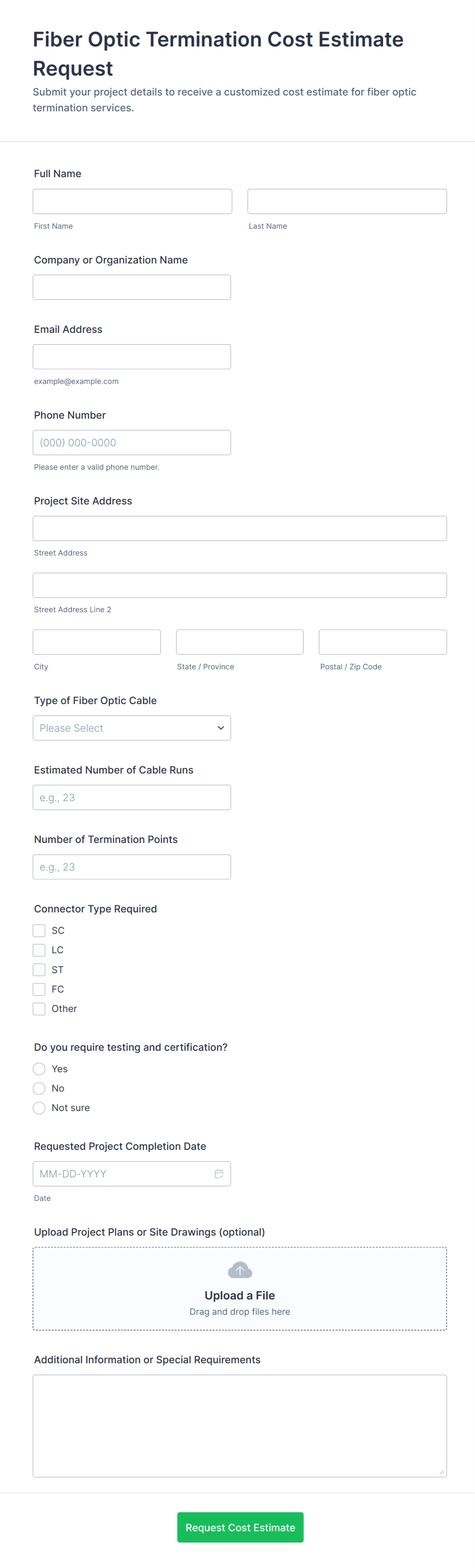
Task: Click the Upload a File drop zone
Action: coord(240,1302)
